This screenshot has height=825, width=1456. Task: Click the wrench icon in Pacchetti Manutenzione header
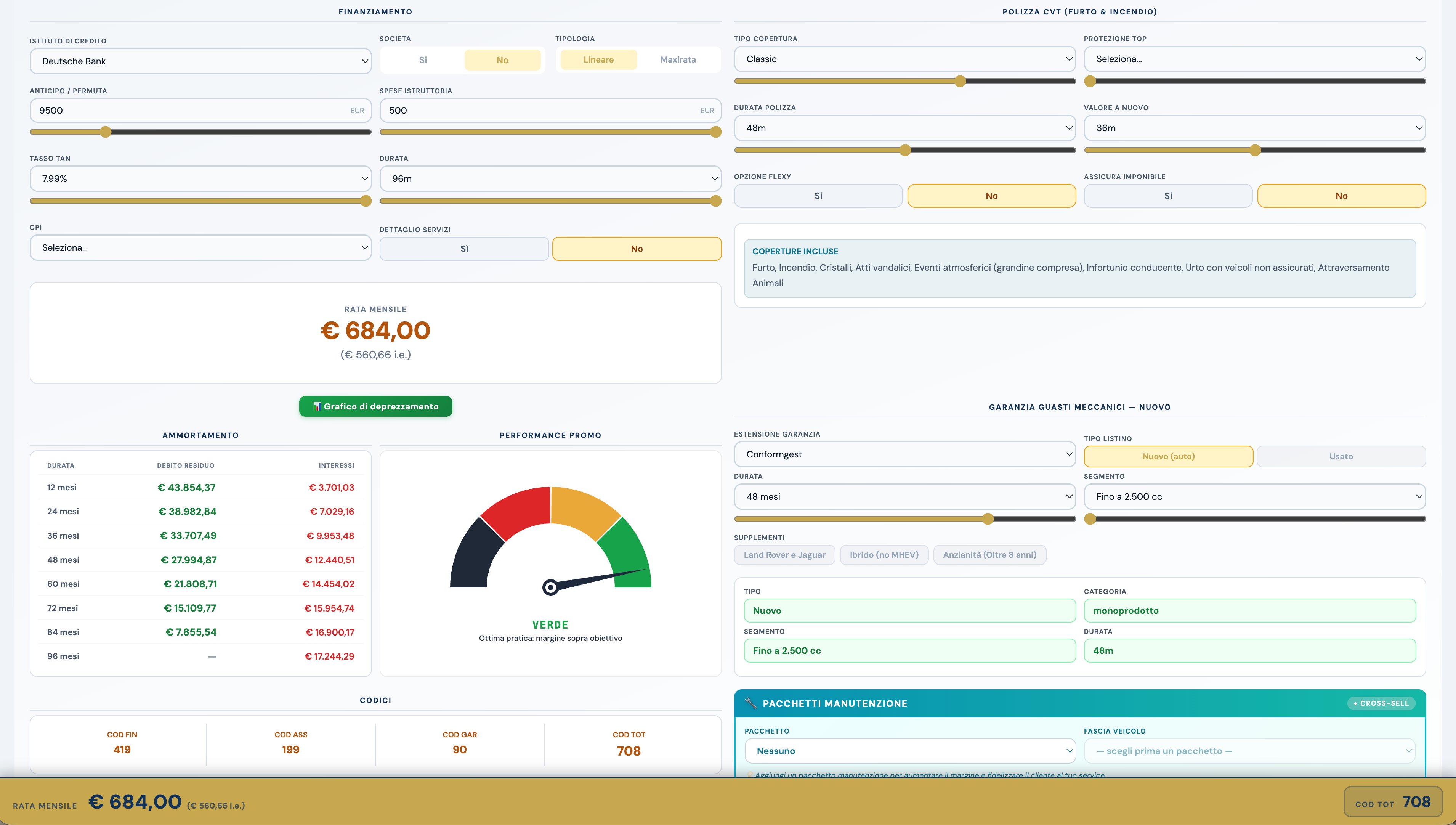pyautogui.click(x=751, y=703)
